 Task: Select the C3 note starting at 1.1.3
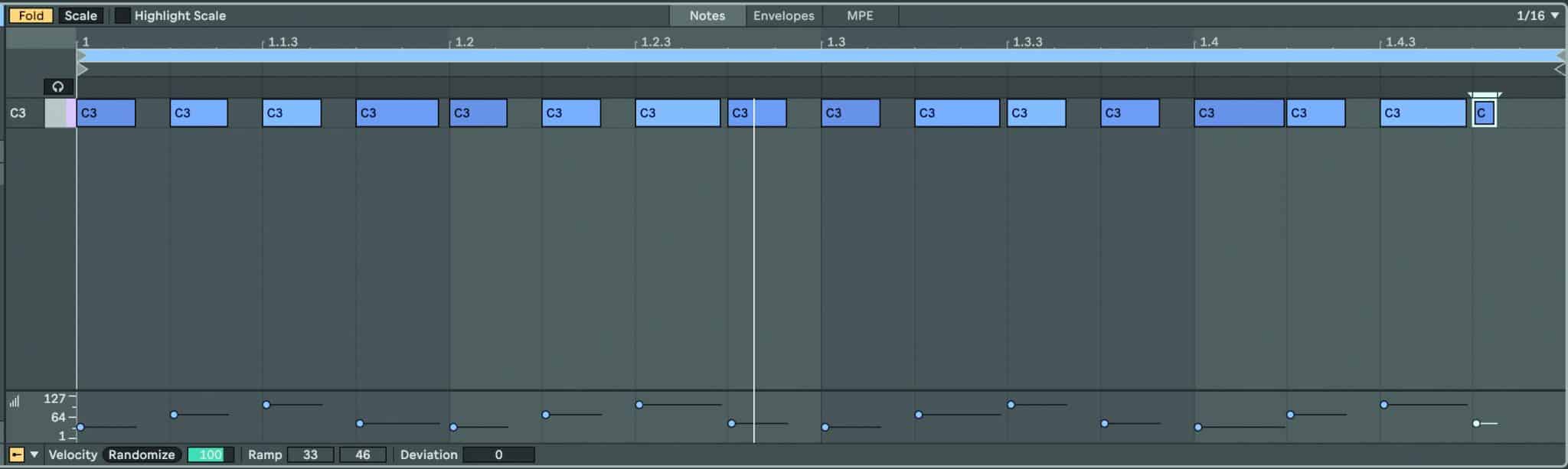(x=292, y=112)
